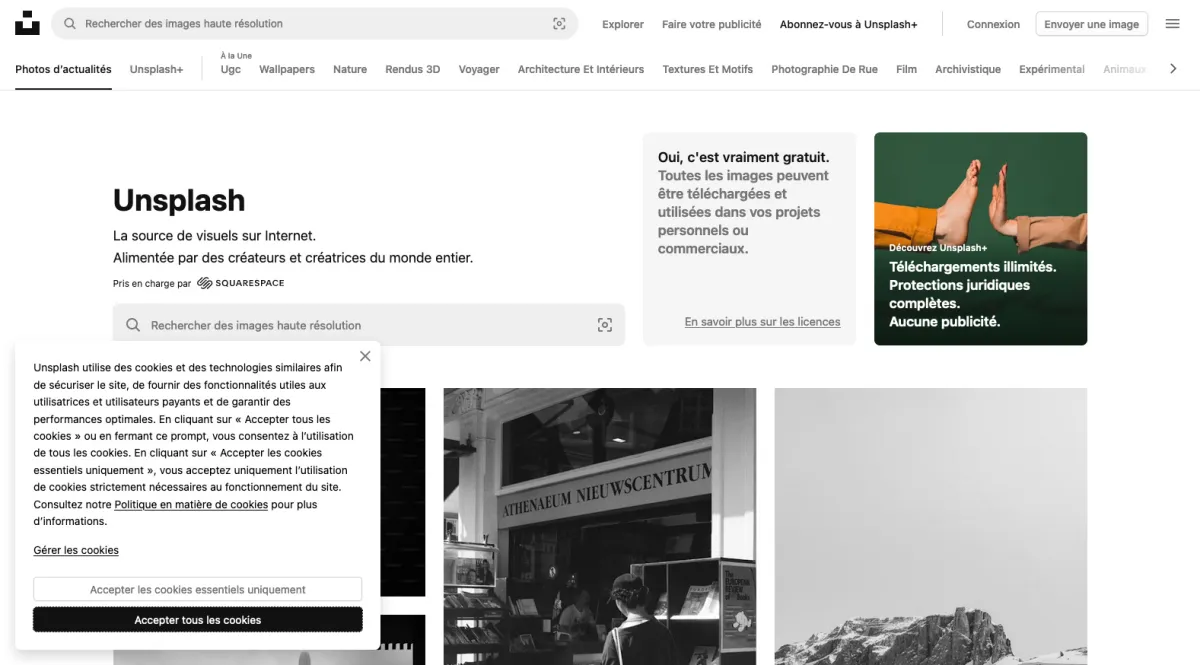Switch to the Nature category

point(350,69)
